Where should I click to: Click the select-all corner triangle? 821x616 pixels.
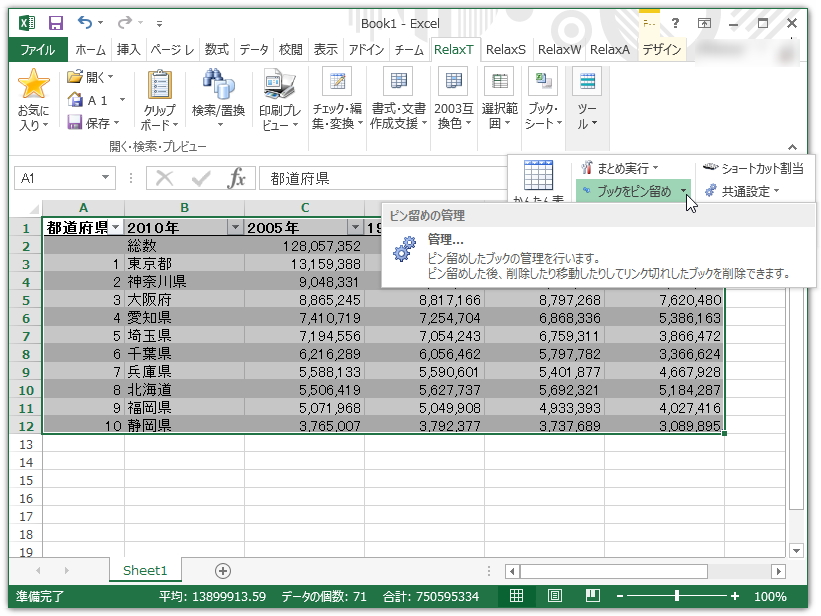tap(34, 210)
